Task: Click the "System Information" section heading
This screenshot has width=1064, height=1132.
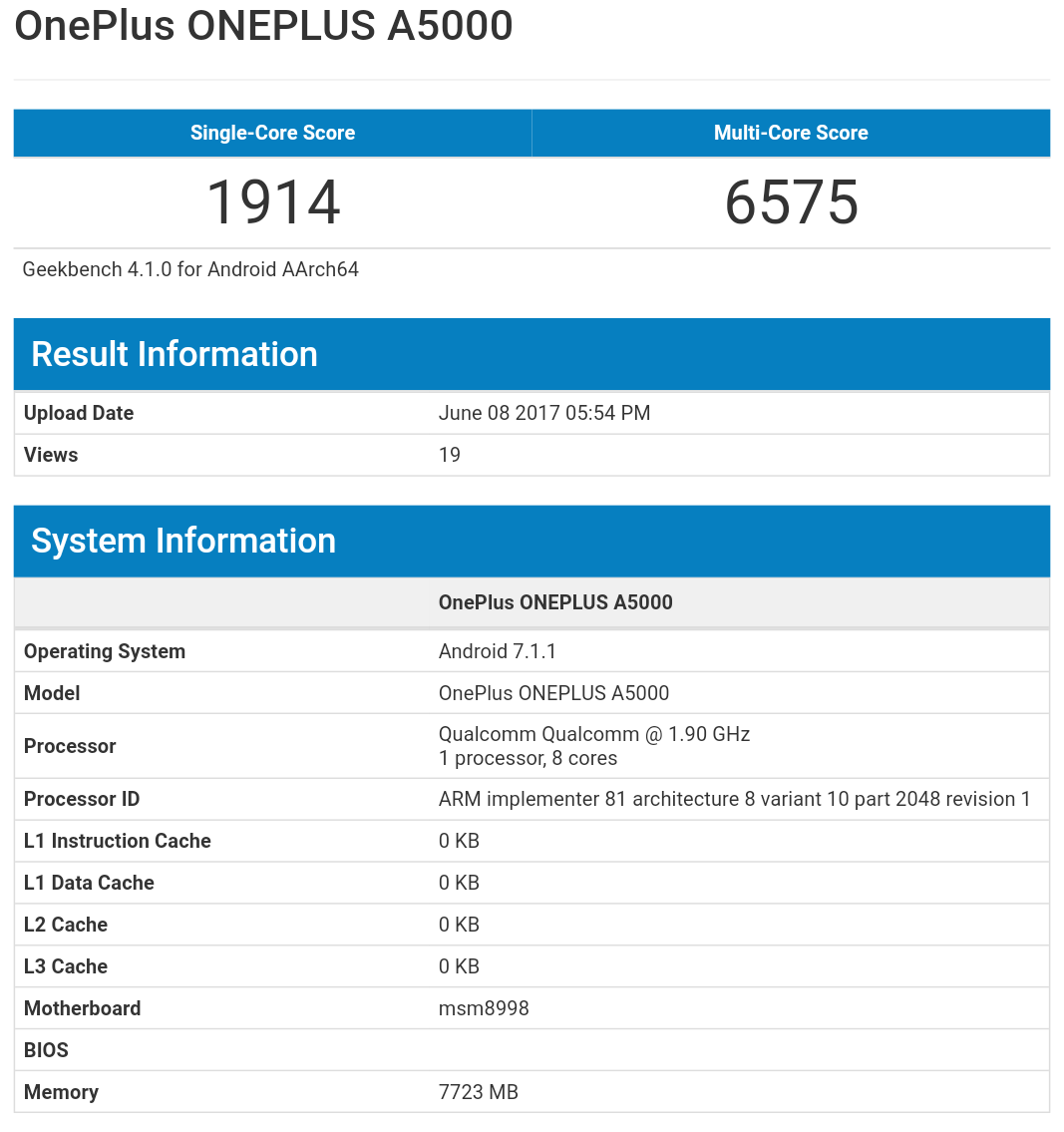Action: click(x=183, y=542)
